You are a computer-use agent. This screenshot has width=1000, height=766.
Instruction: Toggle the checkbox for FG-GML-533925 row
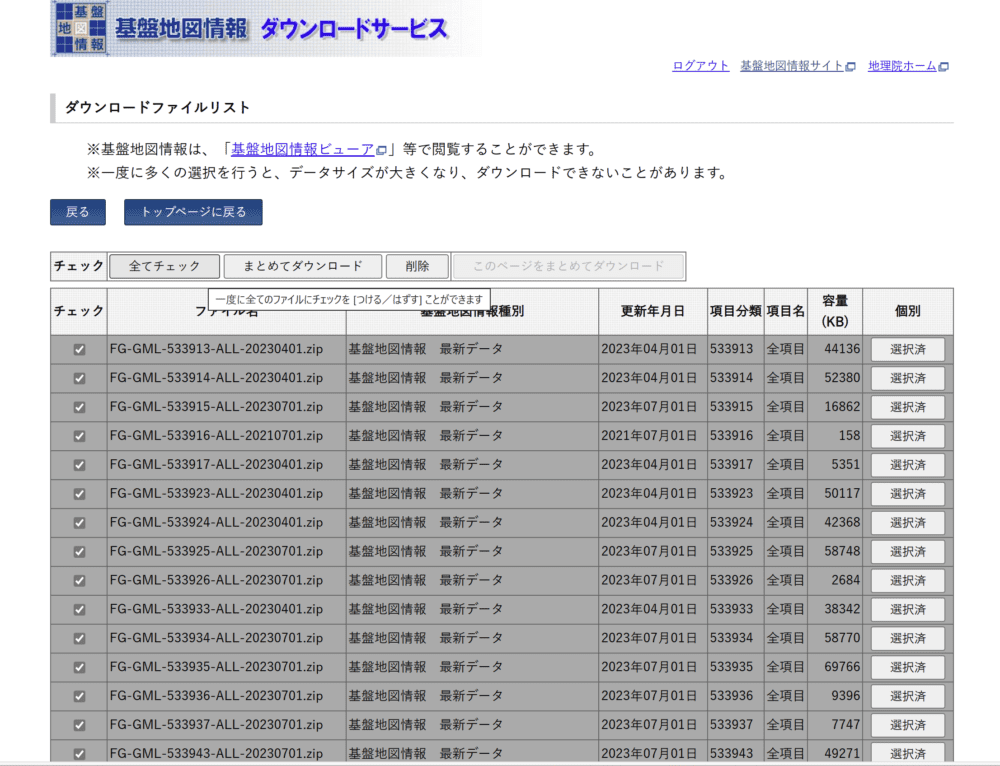79,552
